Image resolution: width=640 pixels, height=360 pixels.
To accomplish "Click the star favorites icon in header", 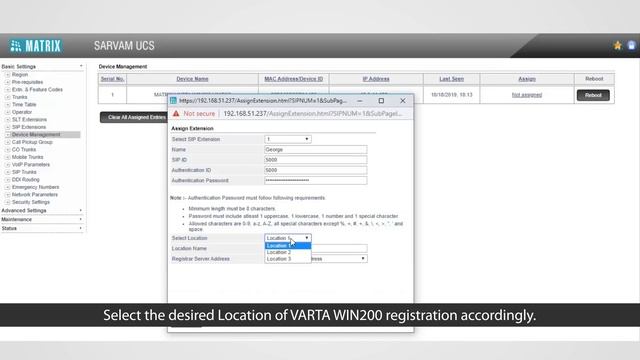I will (618, 45).
